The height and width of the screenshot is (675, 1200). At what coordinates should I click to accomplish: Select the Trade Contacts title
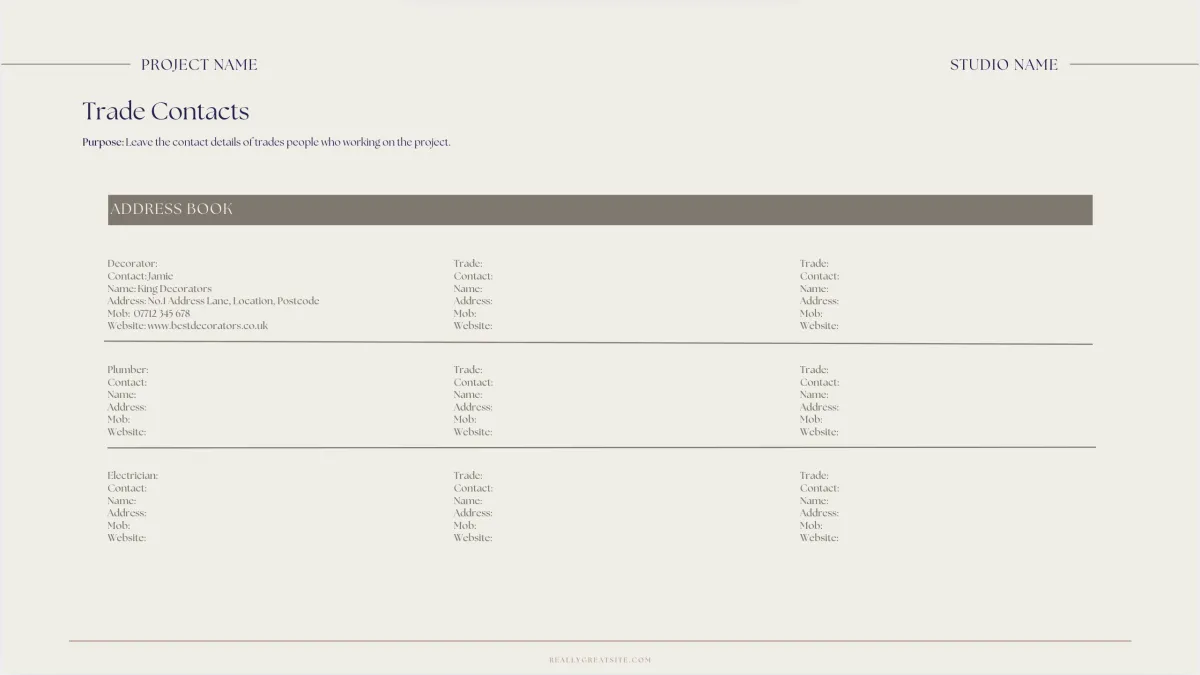(166, 111)
